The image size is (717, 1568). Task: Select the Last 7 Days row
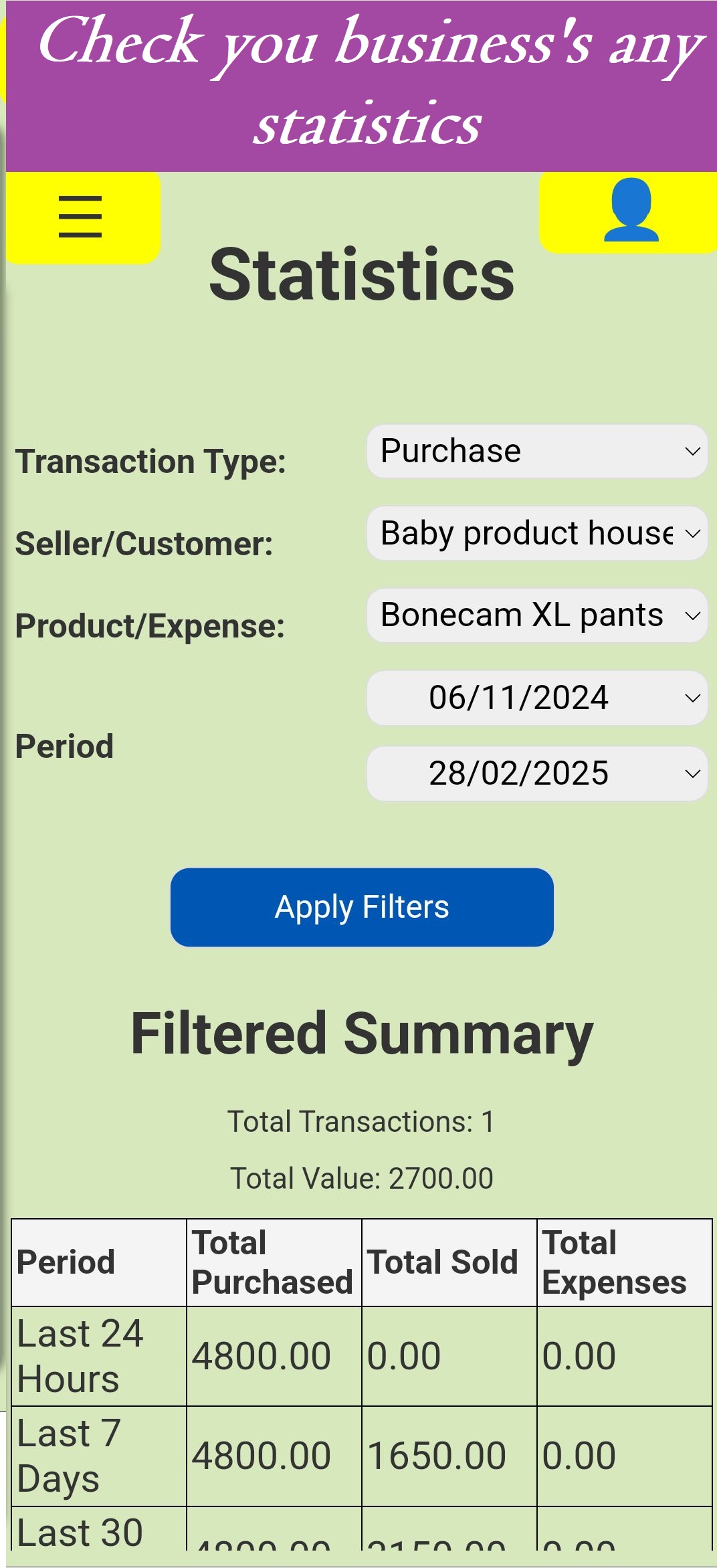[362, 1456]
